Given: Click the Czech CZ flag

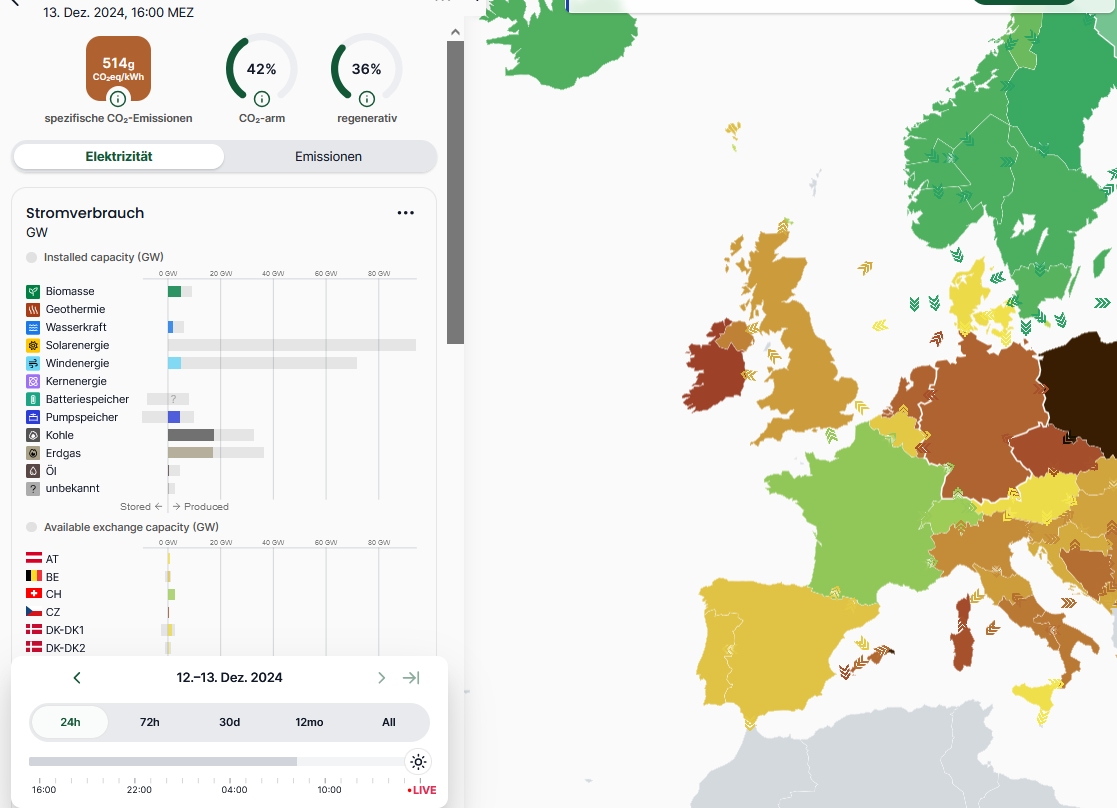Looking at the screenshot, I should click(x=33, y=611).
